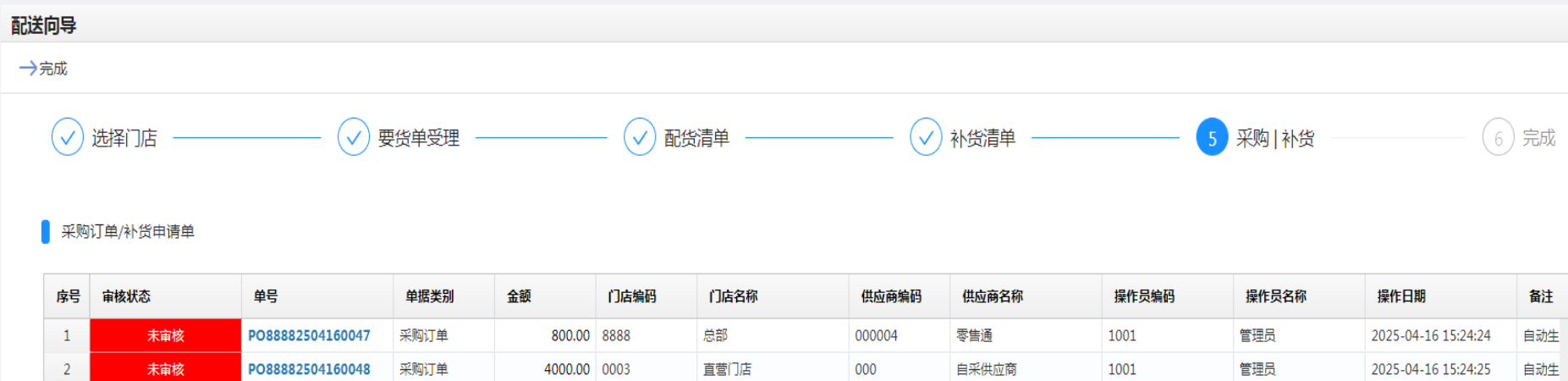Image resolution: width=1568 pixels, height=381 pixels.
Task: Click store code 0003 cell
Action: 646,367
